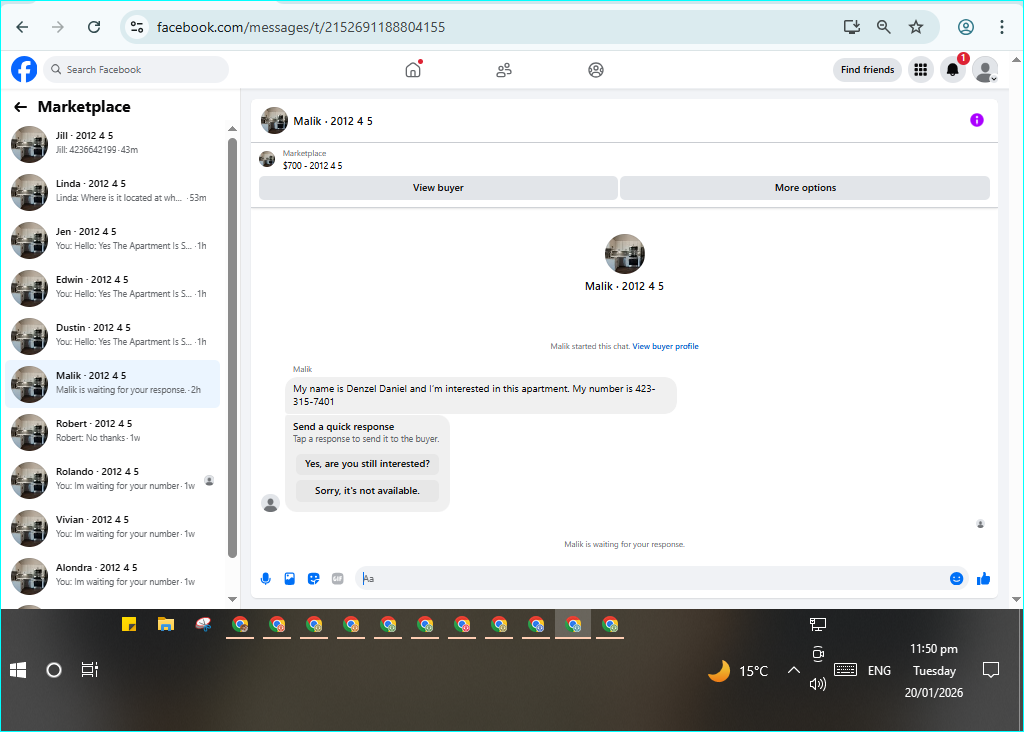Bookmark this page with the star
This screenshot has width=1024, height=732.
(x=916, y=27)
